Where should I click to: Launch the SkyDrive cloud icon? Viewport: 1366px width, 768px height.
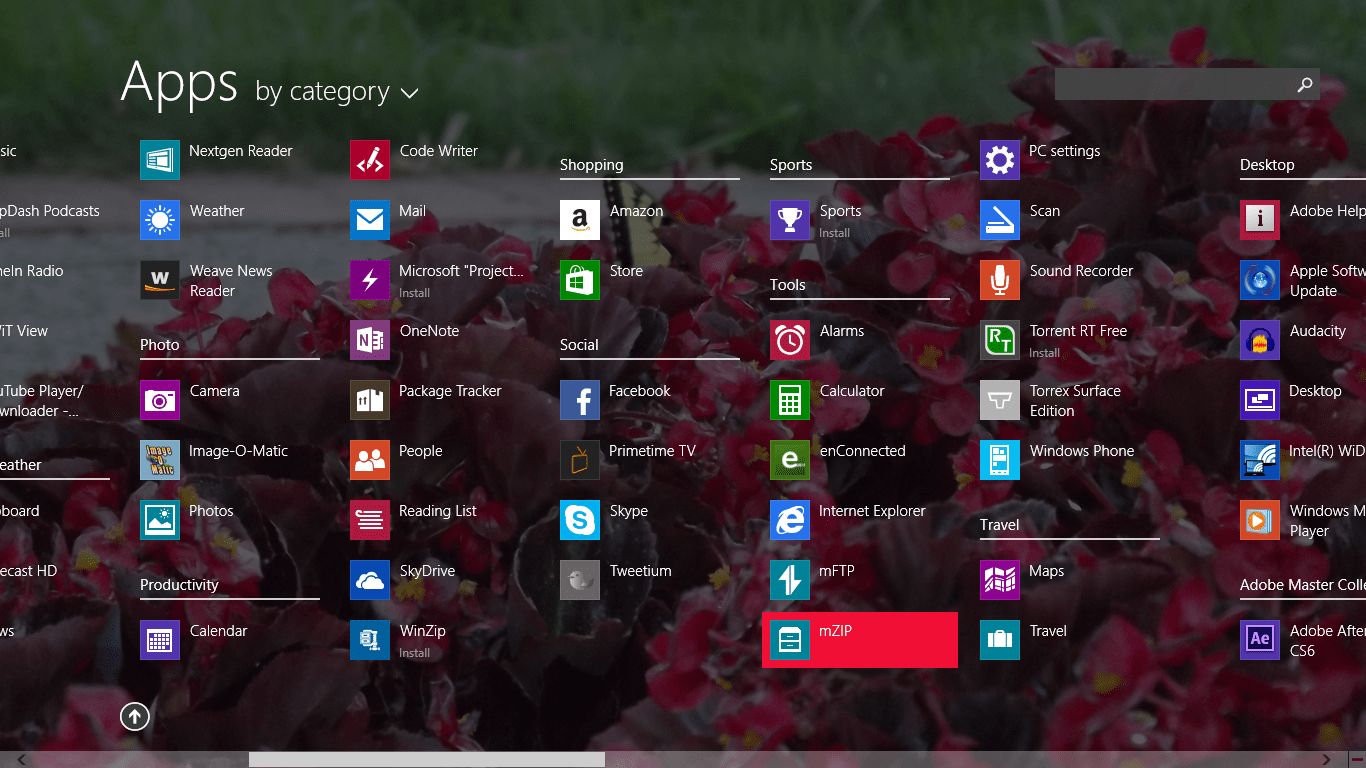point(370,580)
